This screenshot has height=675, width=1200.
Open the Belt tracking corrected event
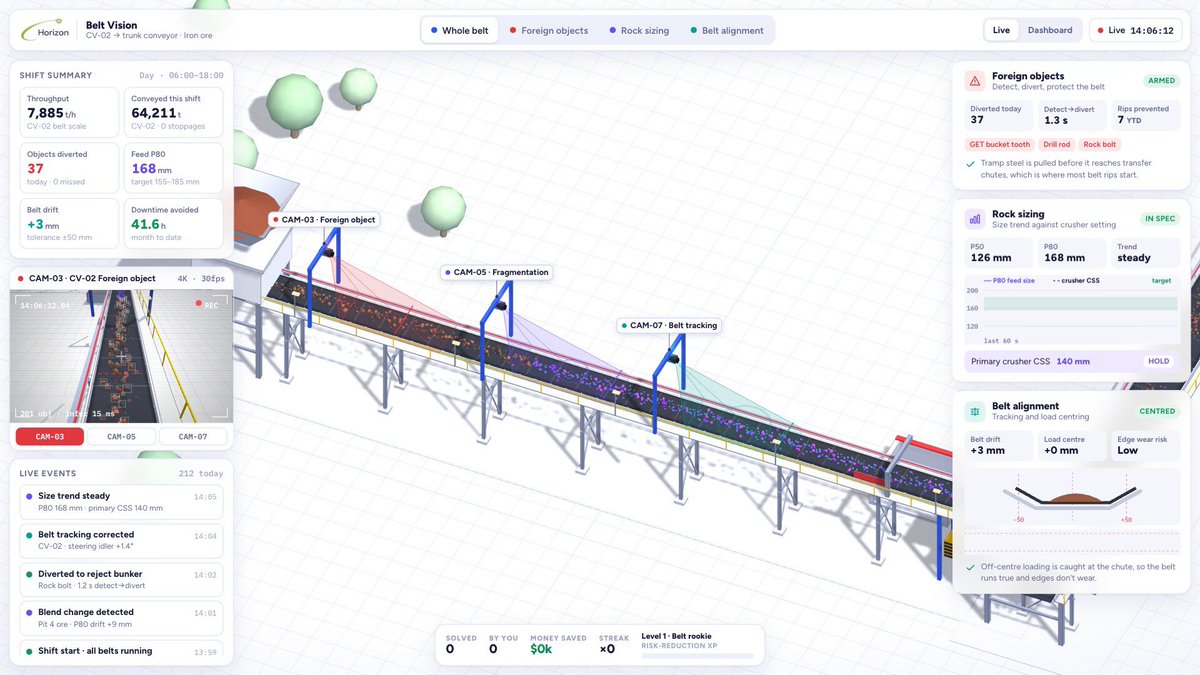click(121, 541)
